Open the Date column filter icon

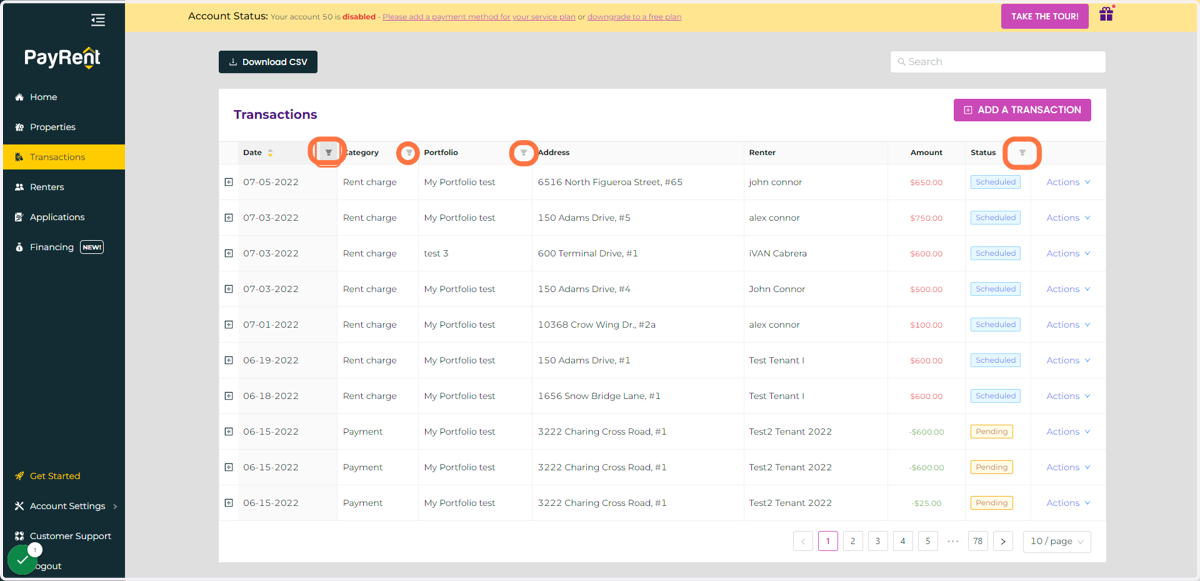pyautogui.click(x=328, y=153)
